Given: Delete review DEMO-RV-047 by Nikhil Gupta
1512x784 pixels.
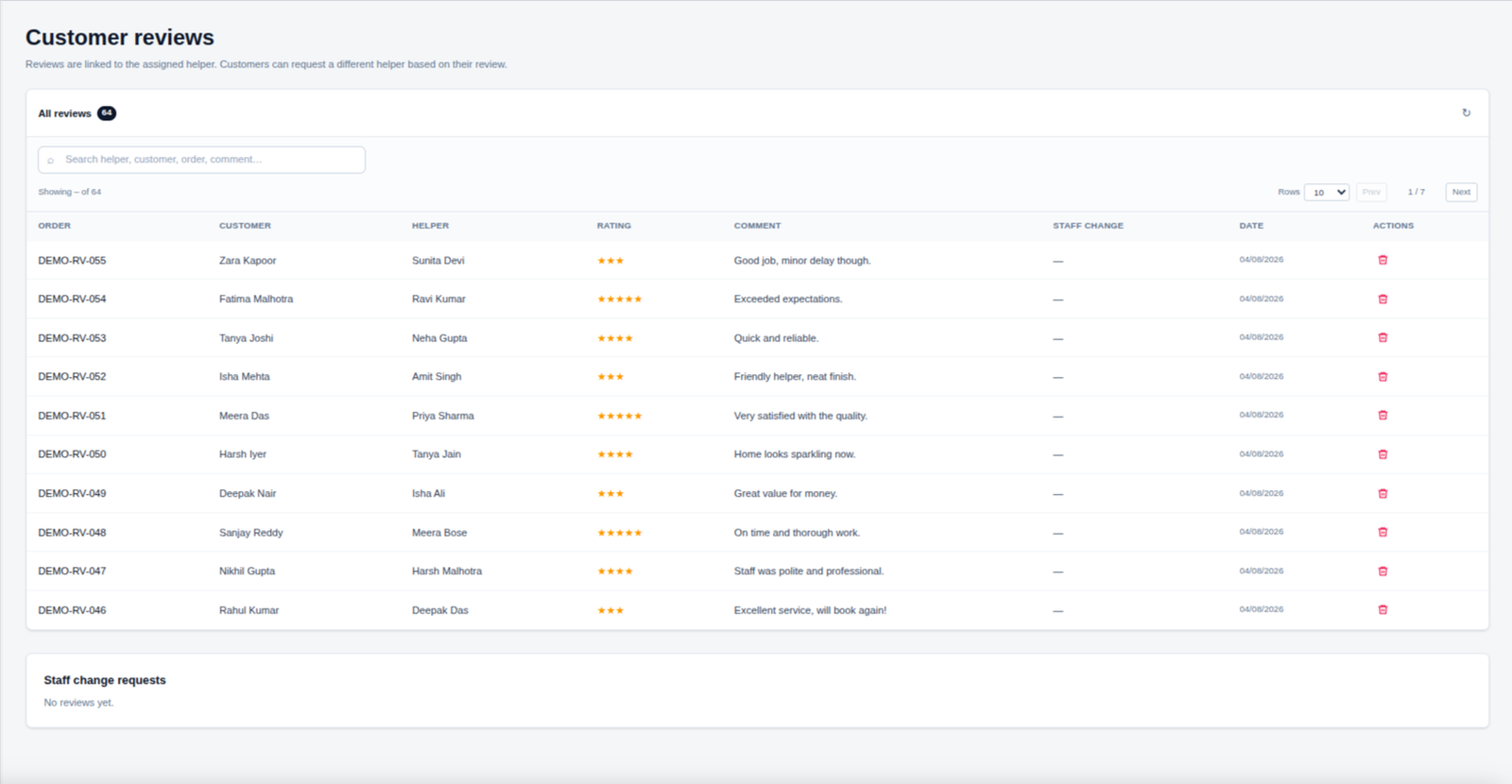Looking at the screenshot, I should (1383, 571).
